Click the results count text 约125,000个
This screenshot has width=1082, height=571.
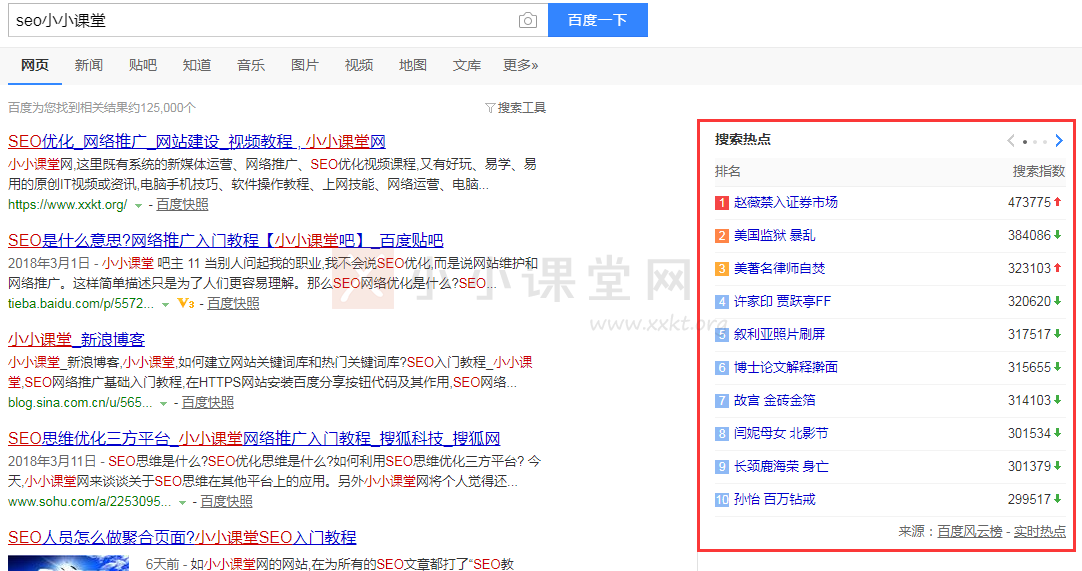(x=162, y=108)
